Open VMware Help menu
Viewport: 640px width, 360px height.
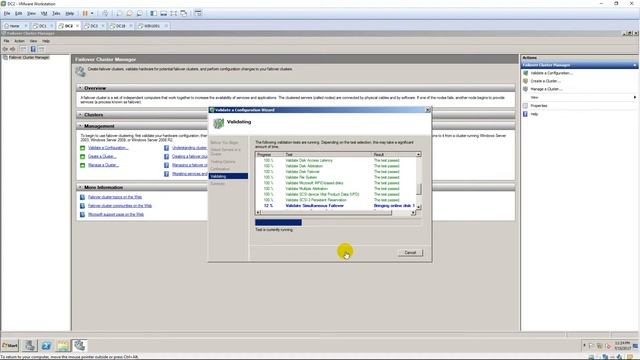[70, 13]
